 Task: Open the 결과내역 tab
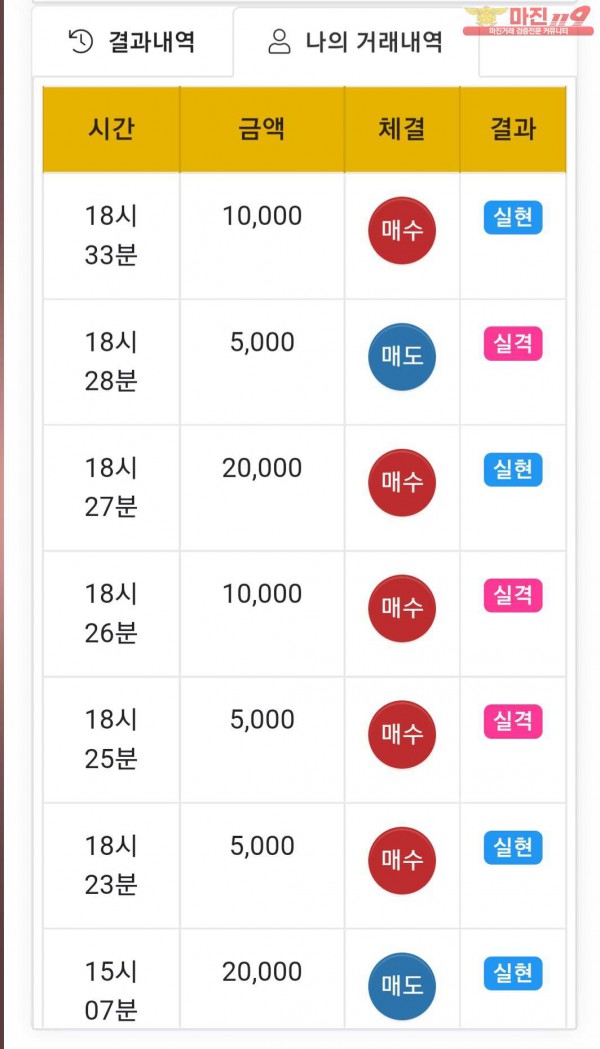tap(132, 42)
